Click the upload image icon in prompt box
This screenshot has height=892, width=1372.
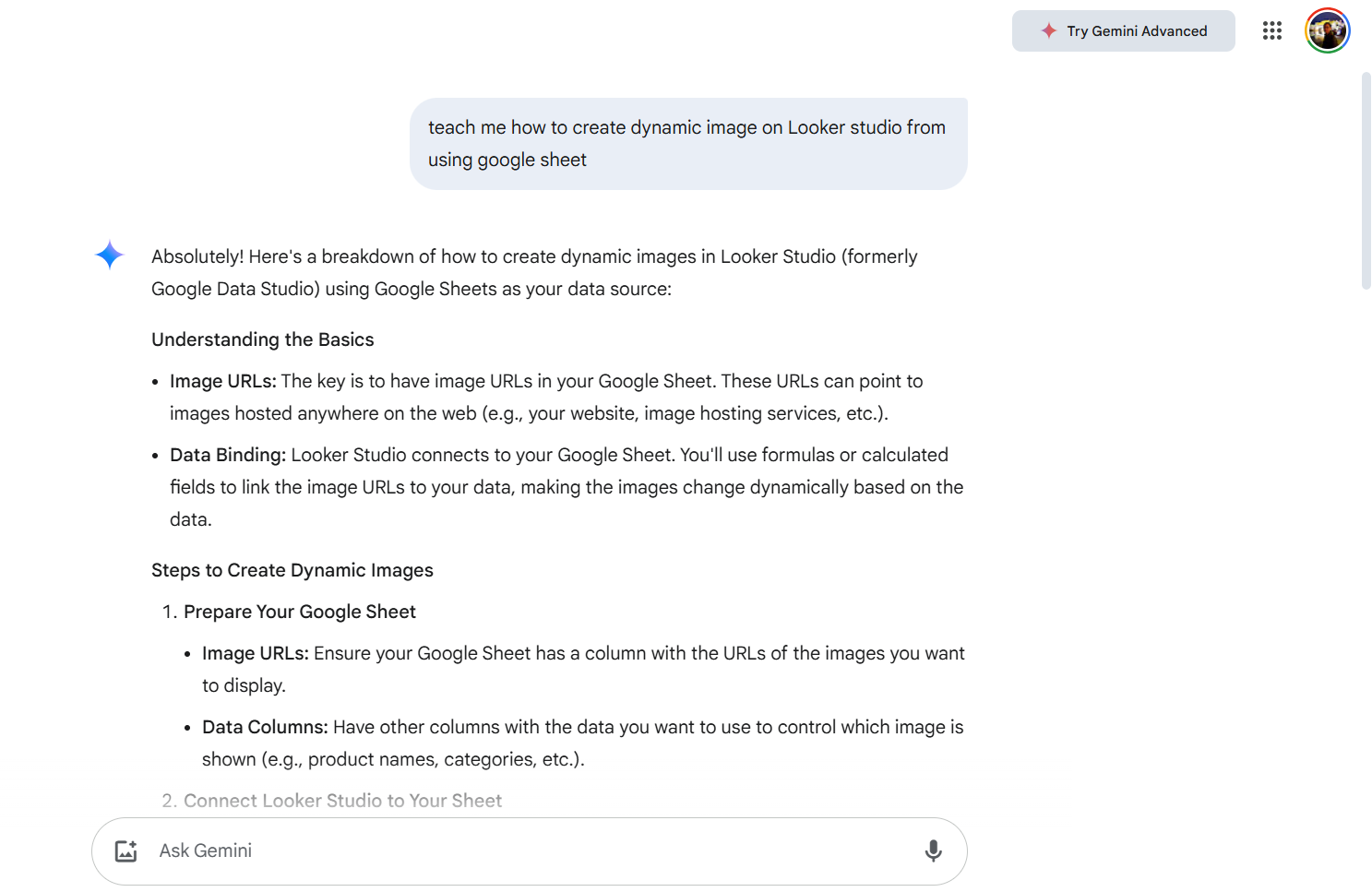126,850
